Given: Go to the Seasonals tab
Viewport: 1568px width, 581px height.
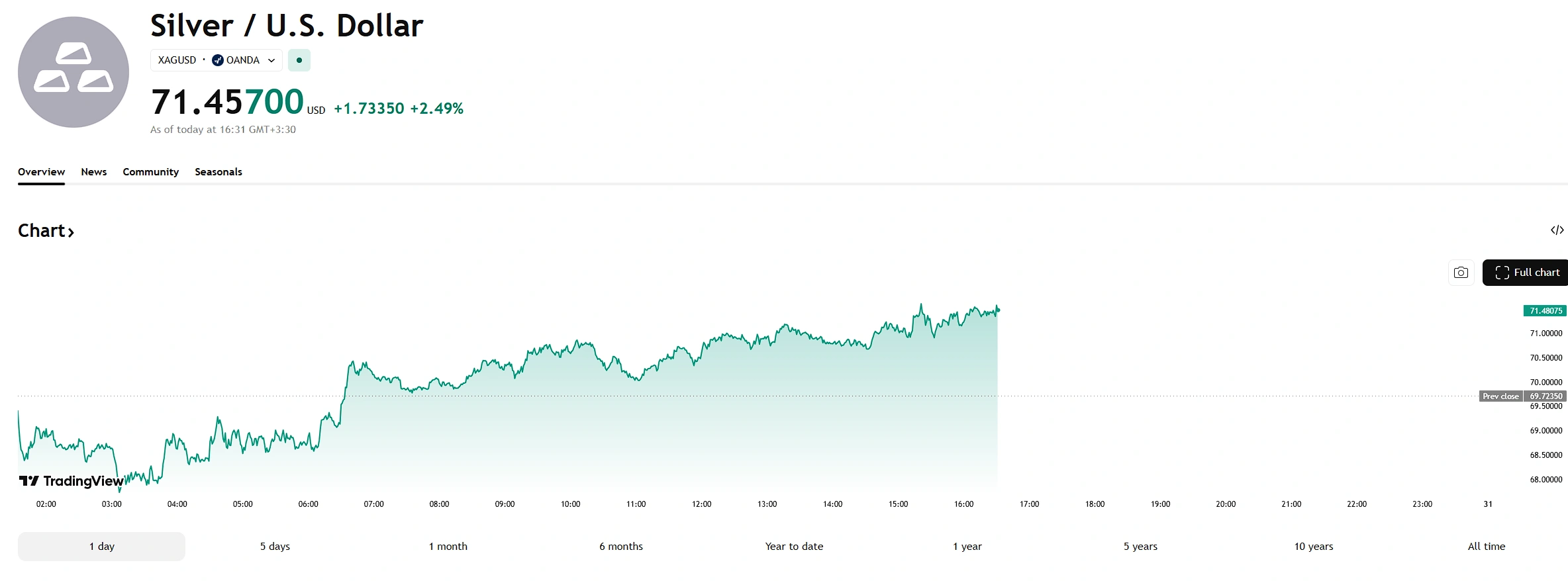Looking at the screenshot, I should (x=219, y=172).
